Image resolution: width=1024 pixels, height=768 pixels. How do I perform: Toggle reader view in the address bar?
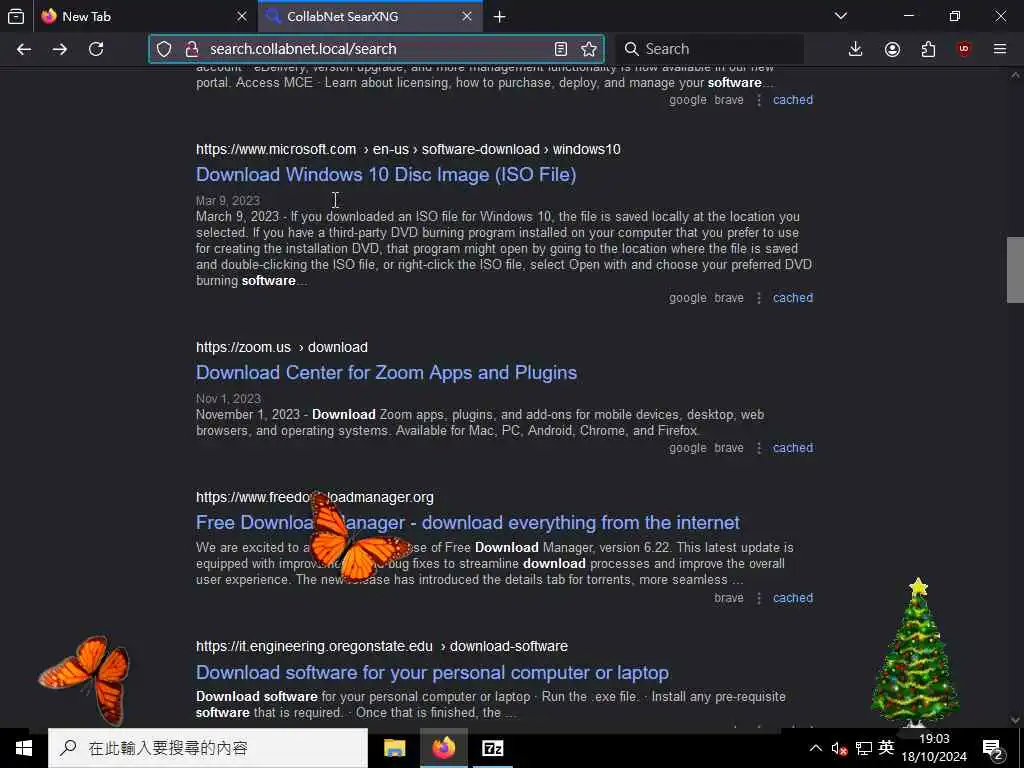point(560,49)
